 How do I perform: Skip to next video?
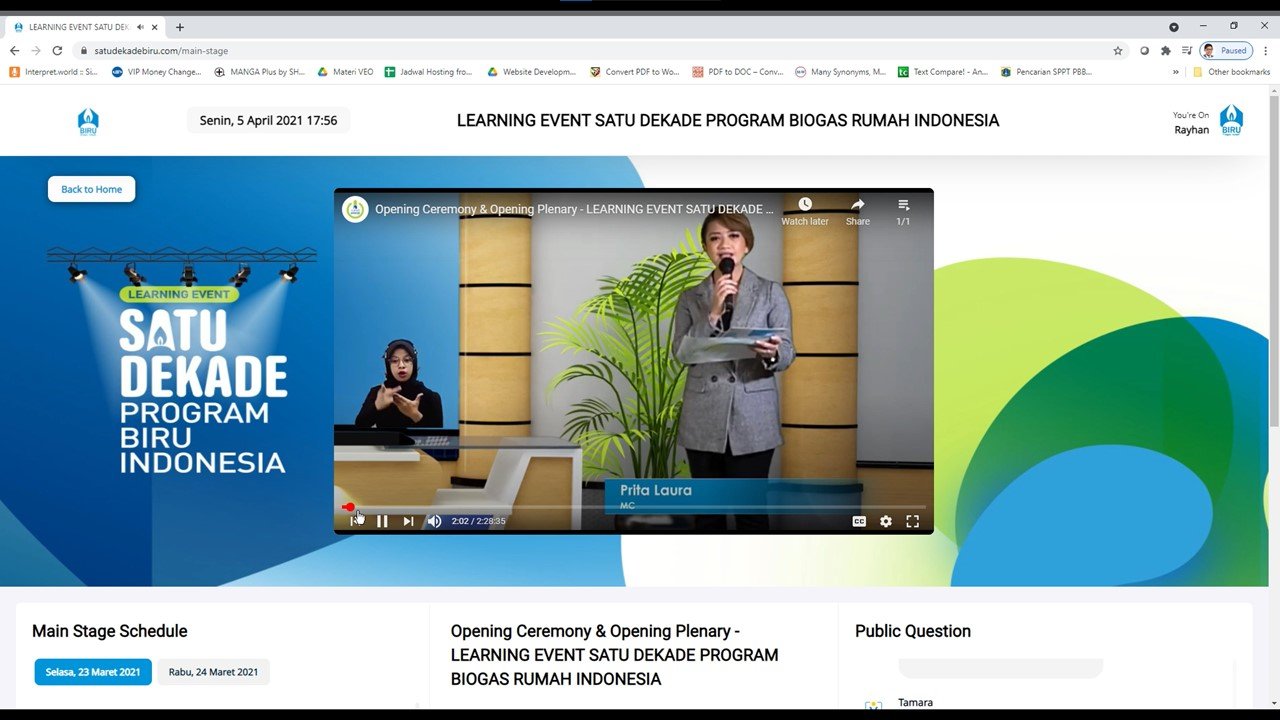[x=408, y=521]
